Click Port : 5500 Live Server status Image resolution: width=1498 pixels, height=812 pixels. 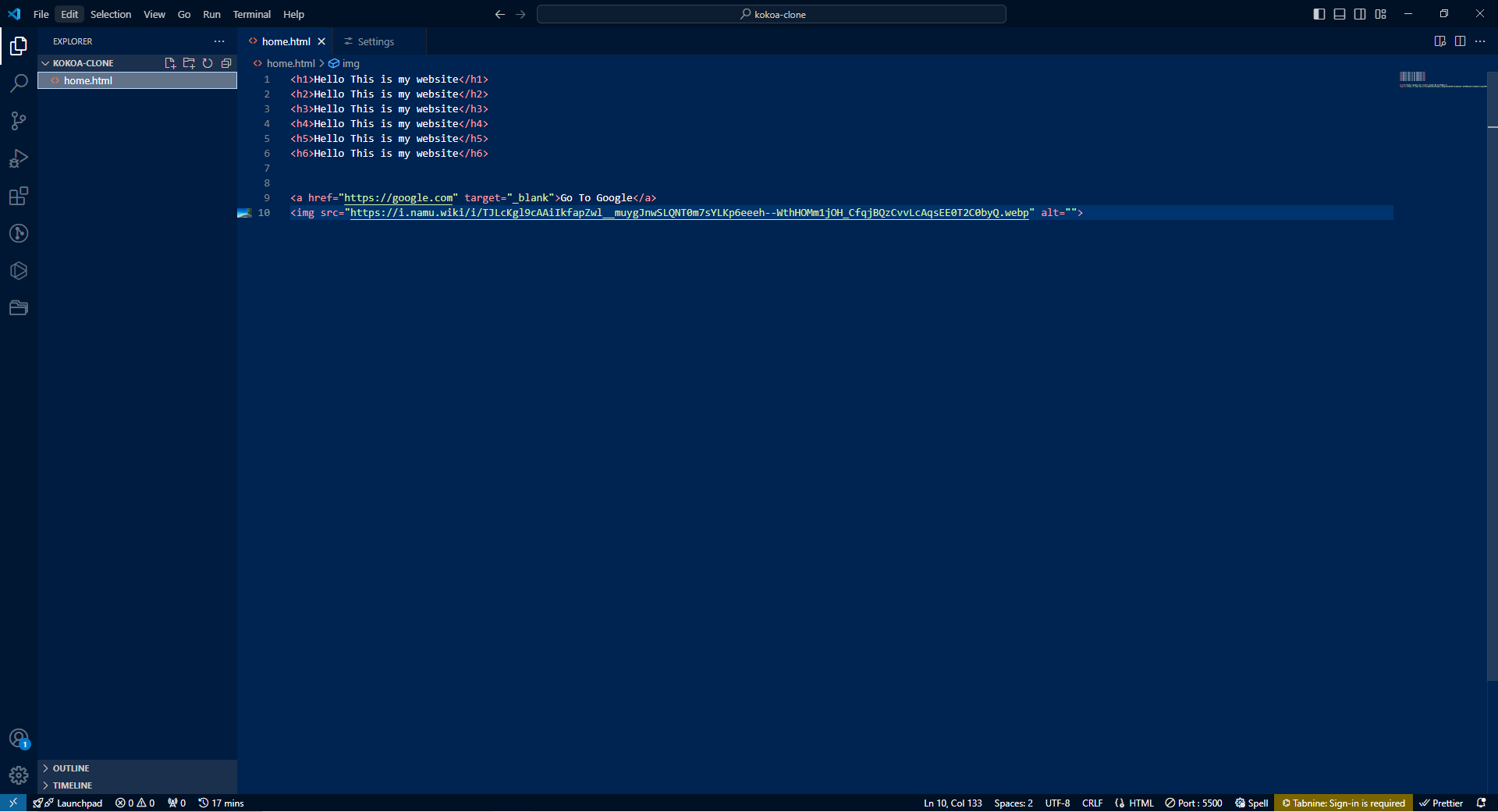click(1194, 803)
